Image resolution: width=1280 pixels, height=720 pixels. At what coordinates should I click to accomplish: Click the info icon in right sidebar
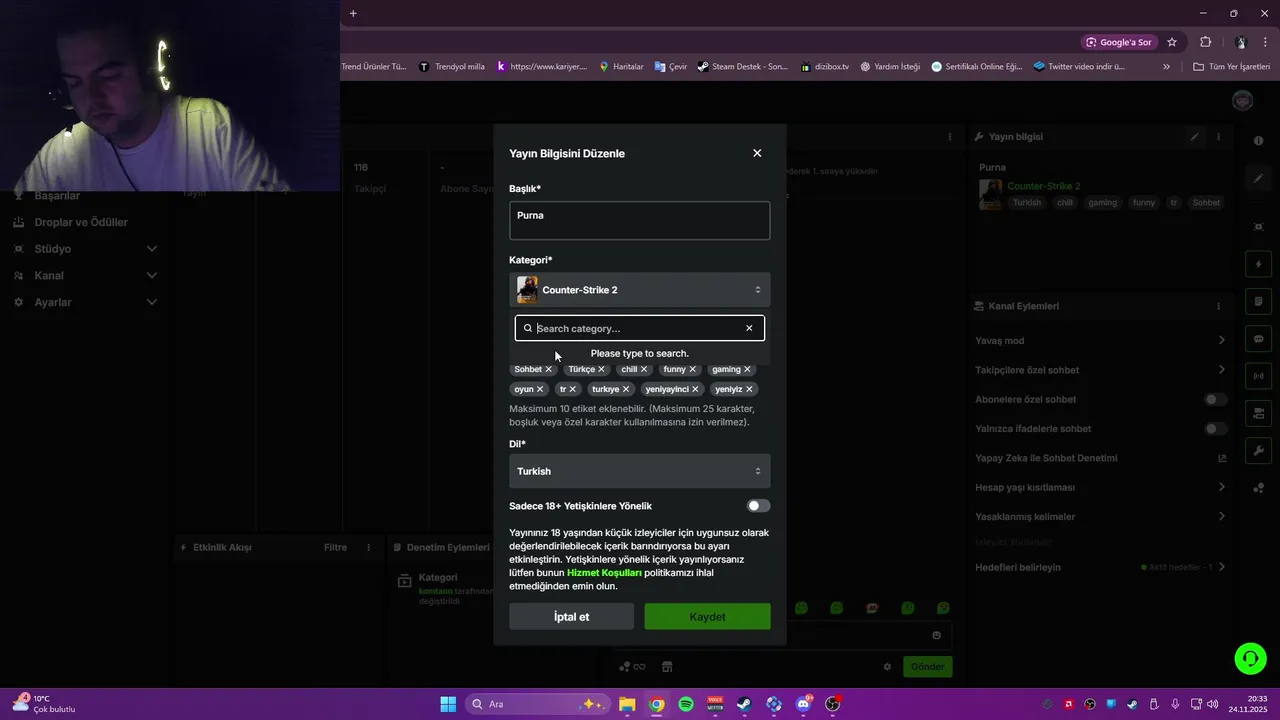click(x=1259, y=141)
